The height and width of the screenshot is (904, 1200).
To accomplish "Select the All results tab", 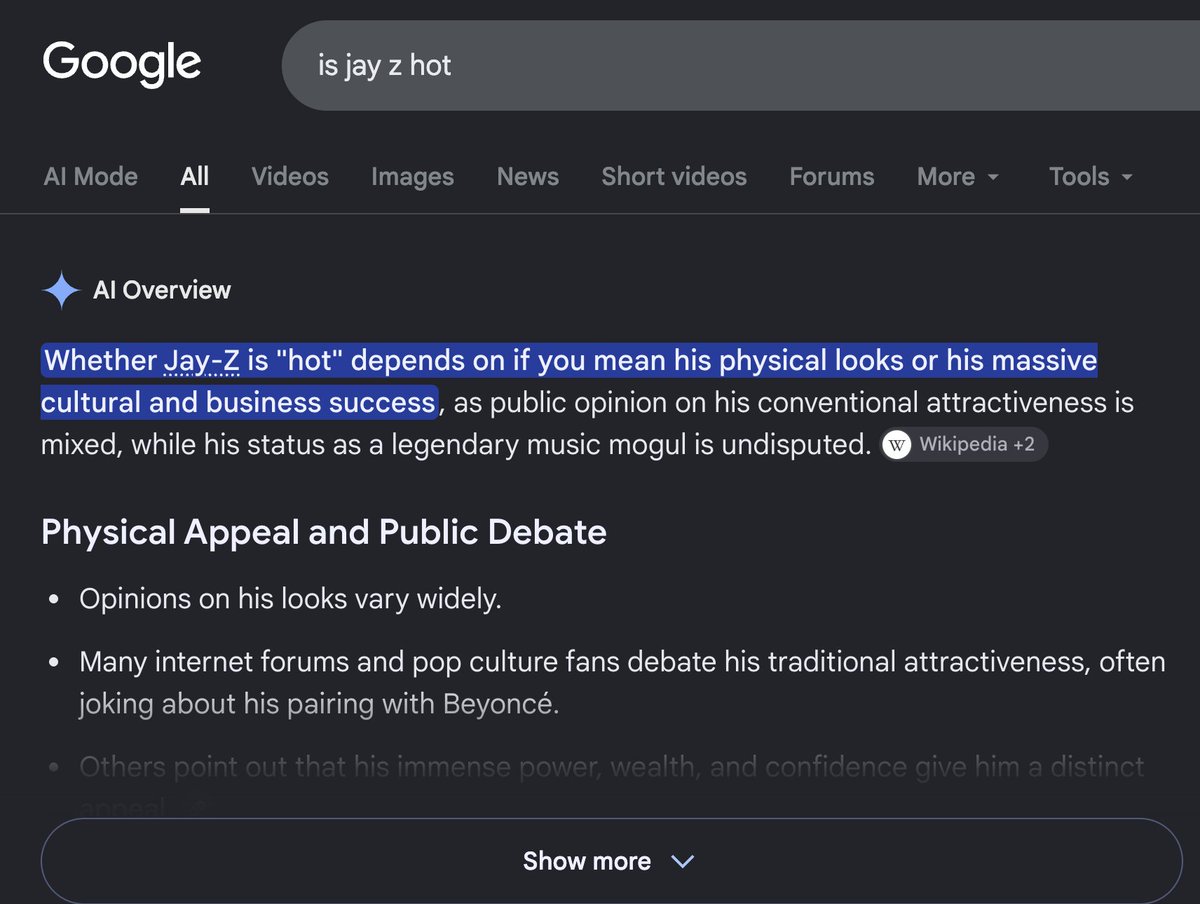I will click(x=195, y=177).
